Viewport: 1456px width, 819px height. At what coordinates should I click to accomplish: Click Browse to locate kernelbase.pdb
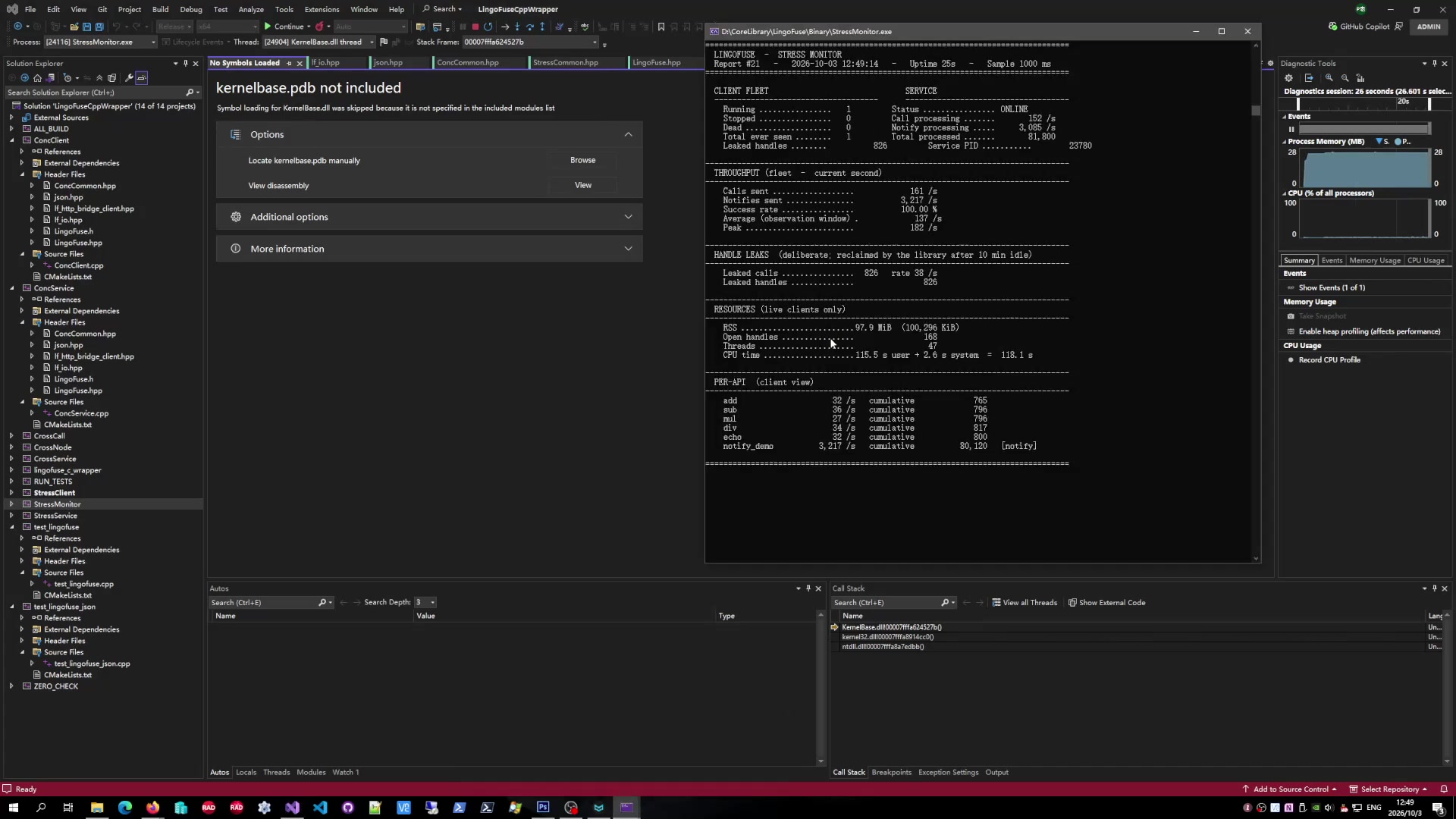coord(582,161)
